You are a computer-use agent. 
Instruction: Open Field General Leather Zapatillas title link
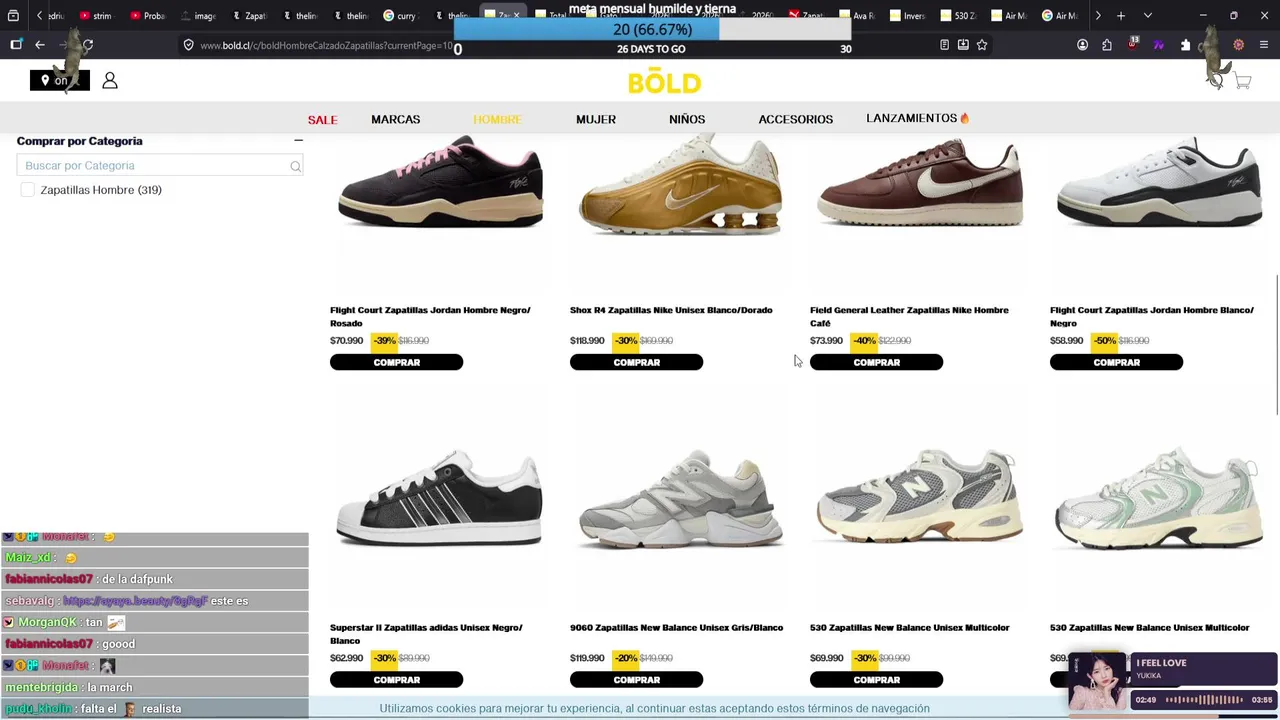(909, 316)
